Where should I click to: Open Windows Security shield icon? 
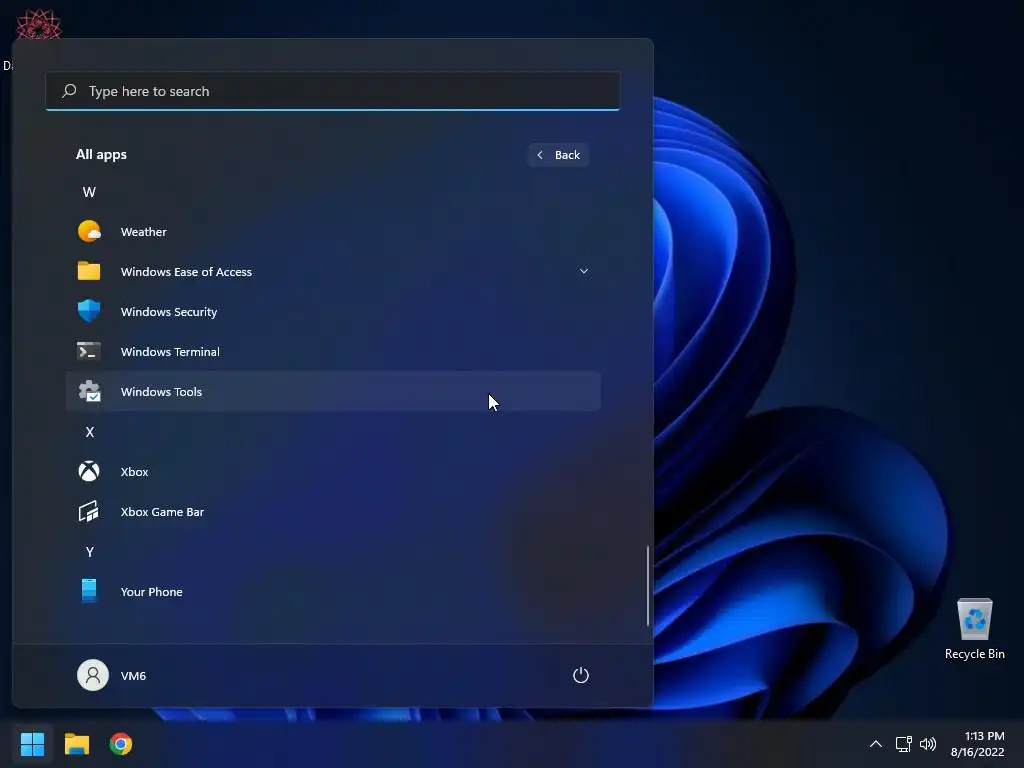tap(89, 311)
